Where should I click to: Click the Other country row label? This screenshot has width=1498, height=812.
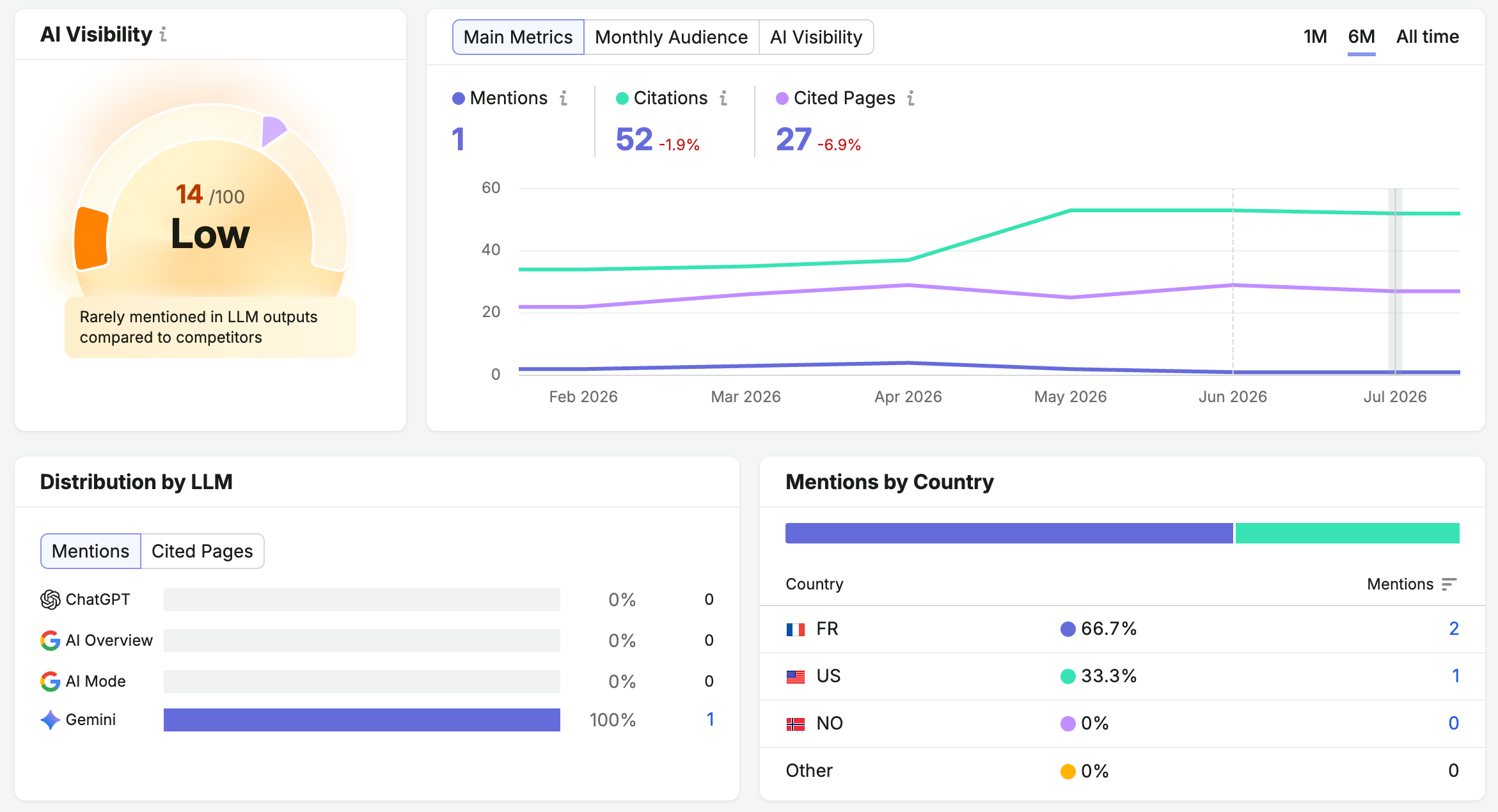click(809, 771)
